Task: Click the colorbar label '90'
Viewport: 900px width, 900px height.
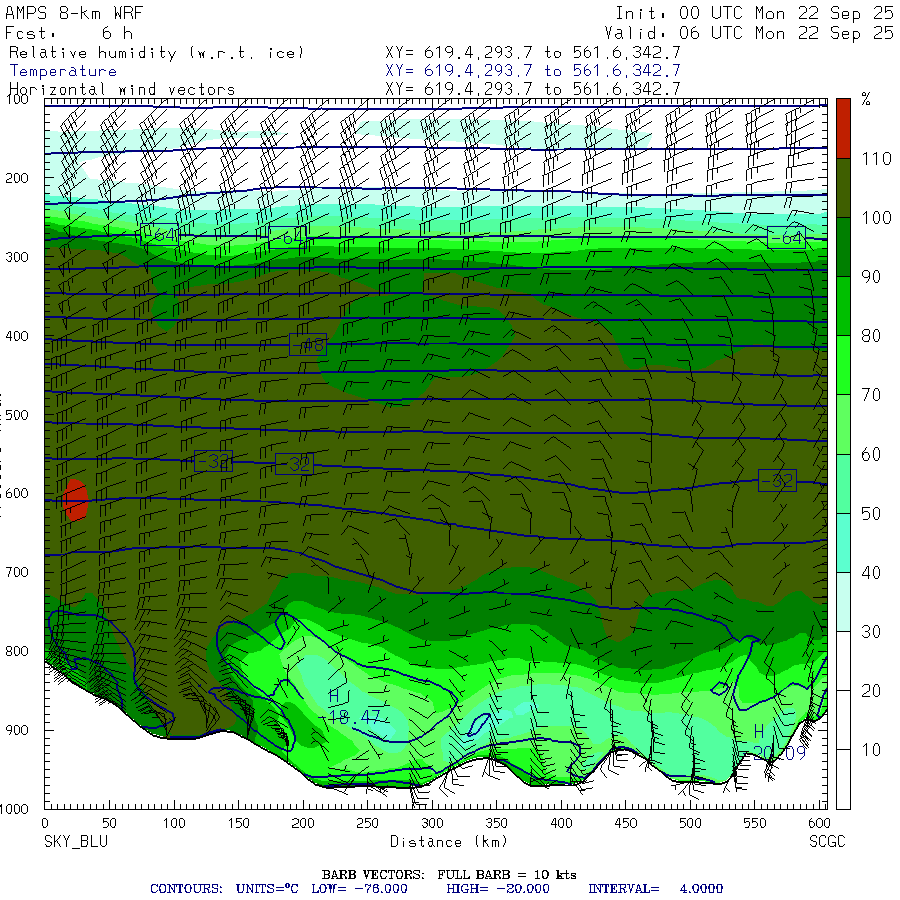Action: point(871,277)
